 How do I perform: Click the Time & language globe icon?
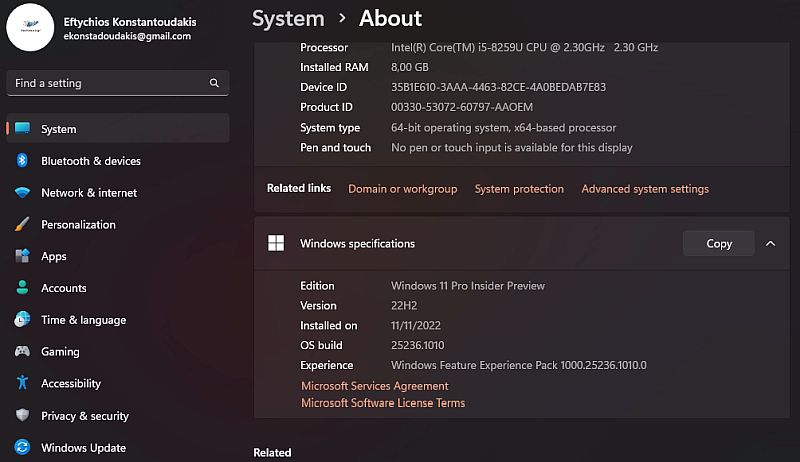pyautogui.click(x=22, y=319)
